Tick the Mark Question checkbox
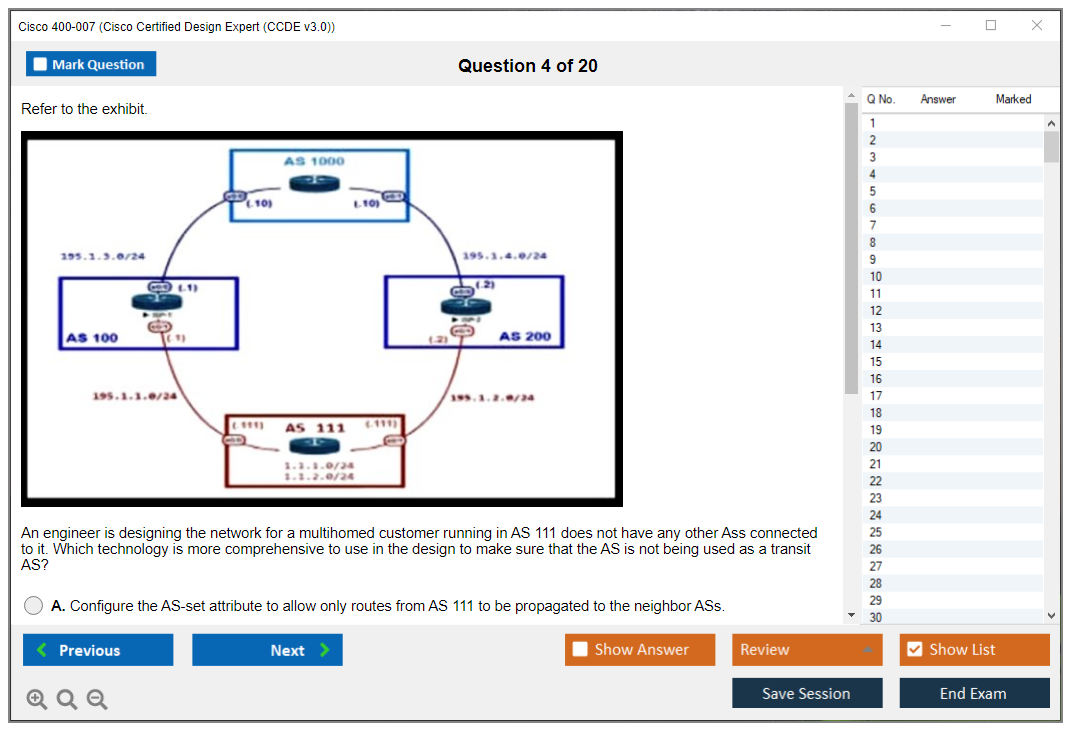 (x=41, y=65)
